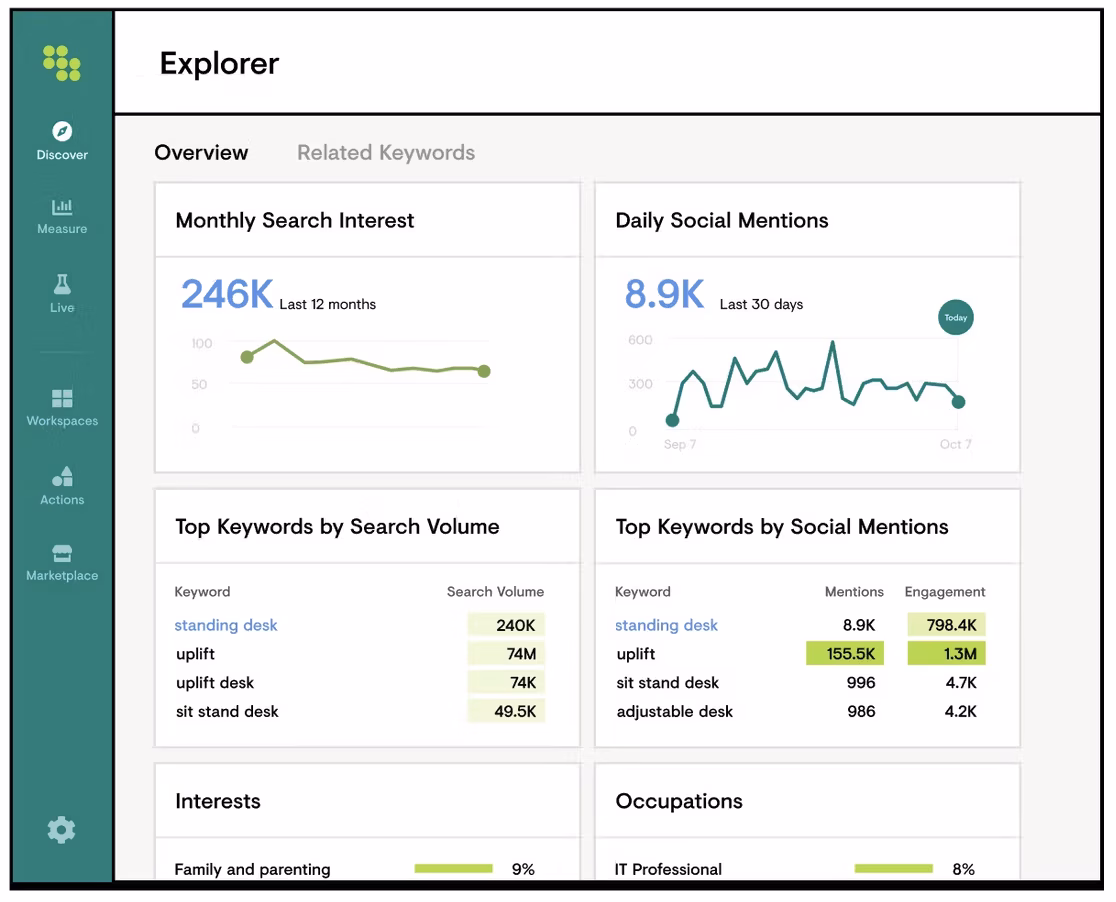Click the Sep 7 start point on mentions chart

point(672,420)
